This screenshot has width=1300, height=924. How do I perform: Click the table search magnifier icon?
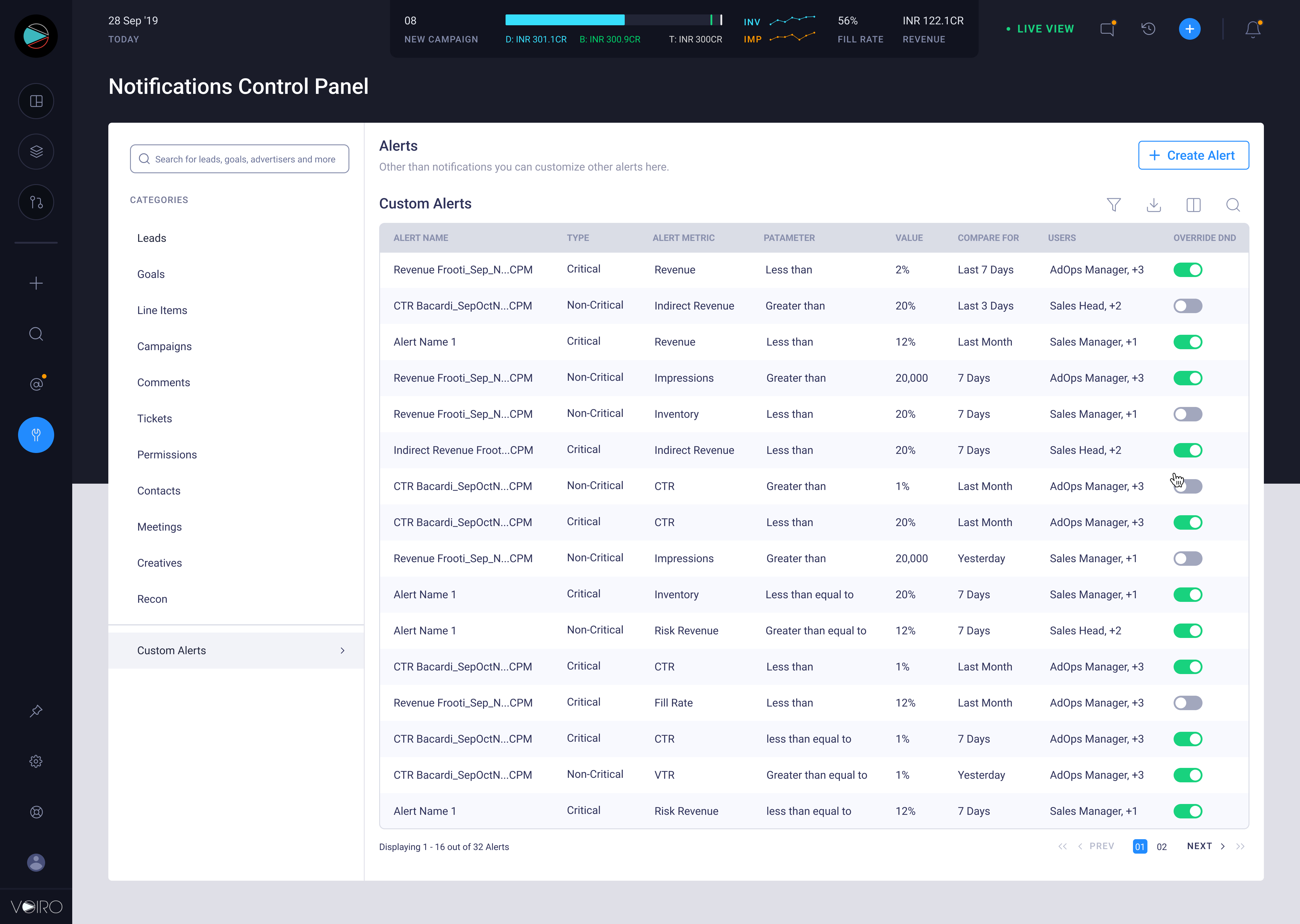coord(1233,205)
